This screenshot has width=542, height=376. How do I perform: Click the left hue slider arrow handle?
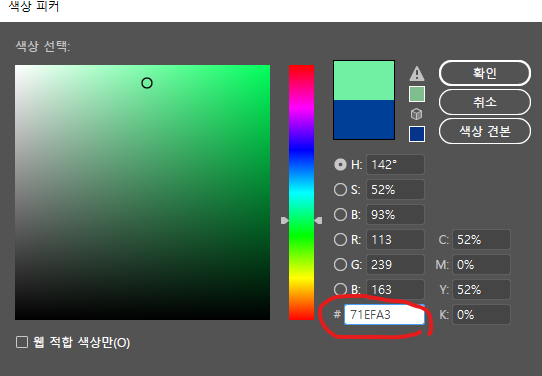[284, 220]
